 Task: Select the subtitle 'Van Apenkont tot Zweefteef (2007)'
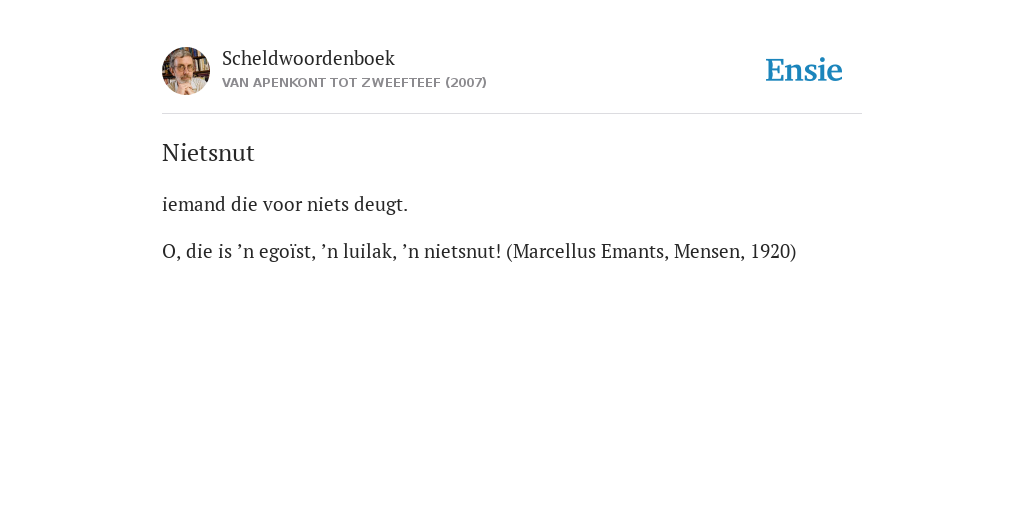pyautogui.click(x=354, y=83)
